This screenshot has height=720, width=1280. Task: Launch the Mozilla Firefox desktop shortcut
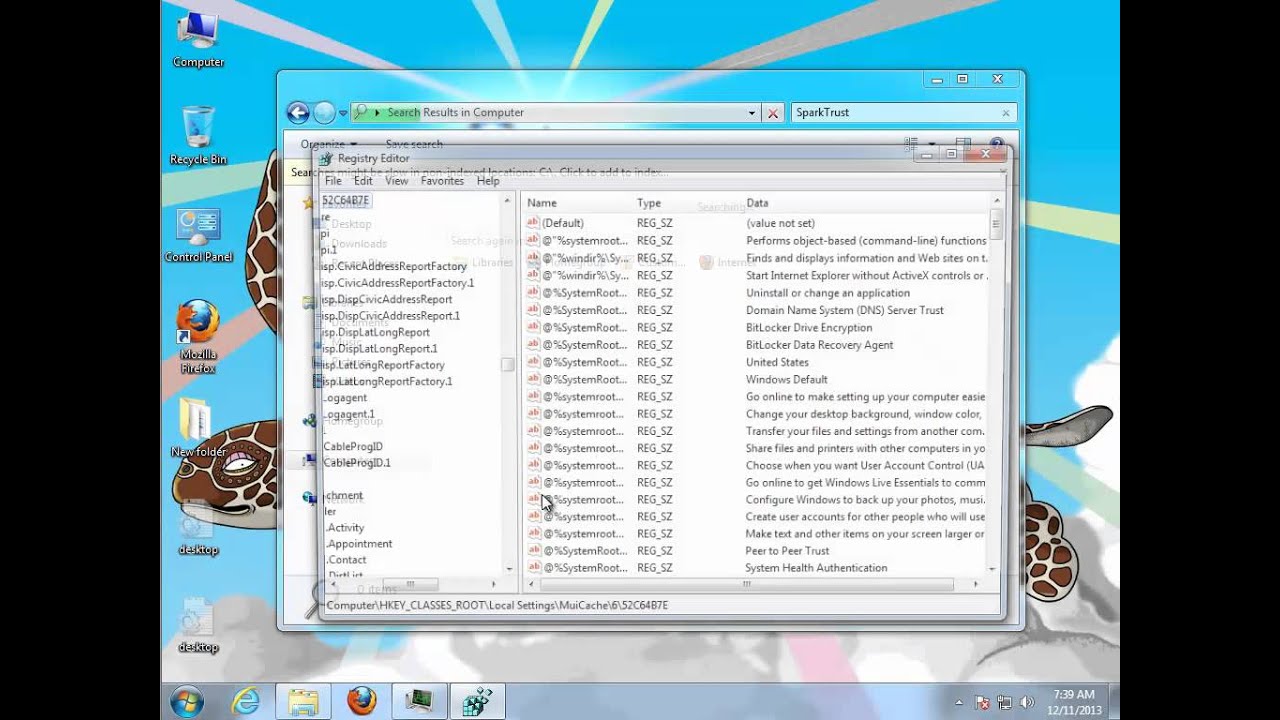click(198, 337)
